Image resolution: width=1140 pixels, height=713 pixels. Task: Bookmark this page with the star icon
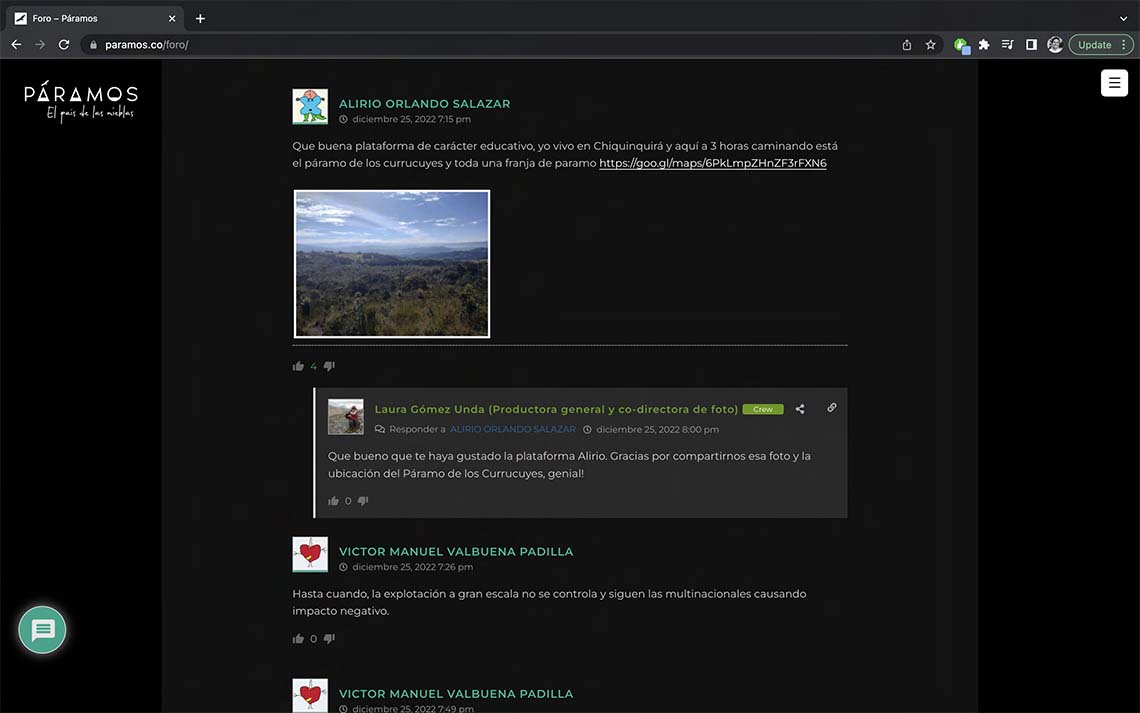931,45
